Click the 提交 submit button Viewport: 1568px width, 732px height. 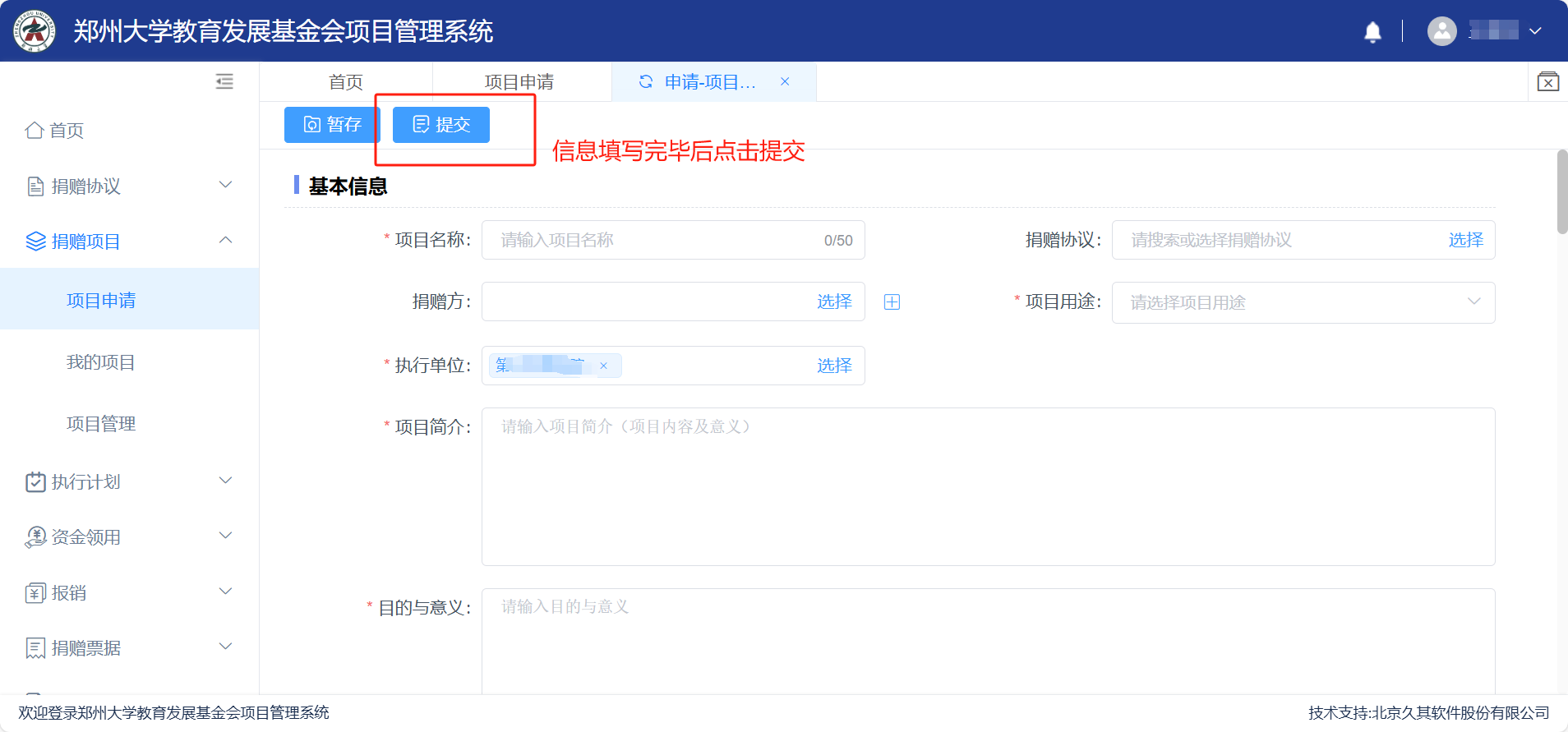441,125
